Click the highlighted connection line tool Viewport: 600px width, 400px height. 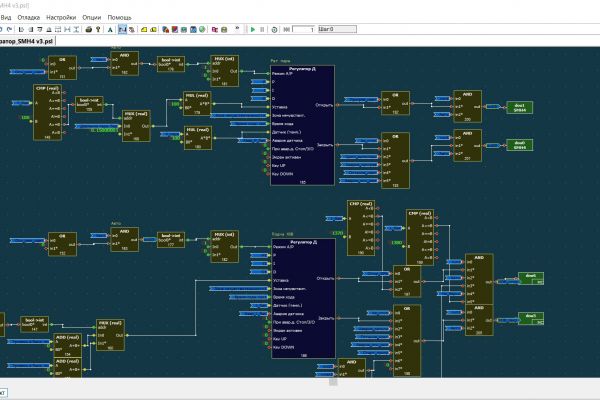[122, 29]
